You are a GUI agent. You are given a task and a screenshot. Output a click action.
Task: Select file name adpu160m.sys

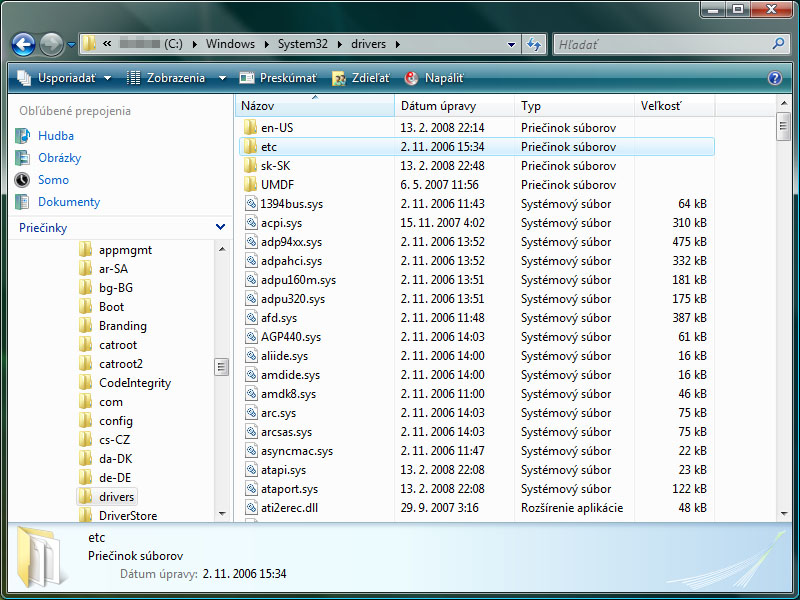[x=298, y=280]
